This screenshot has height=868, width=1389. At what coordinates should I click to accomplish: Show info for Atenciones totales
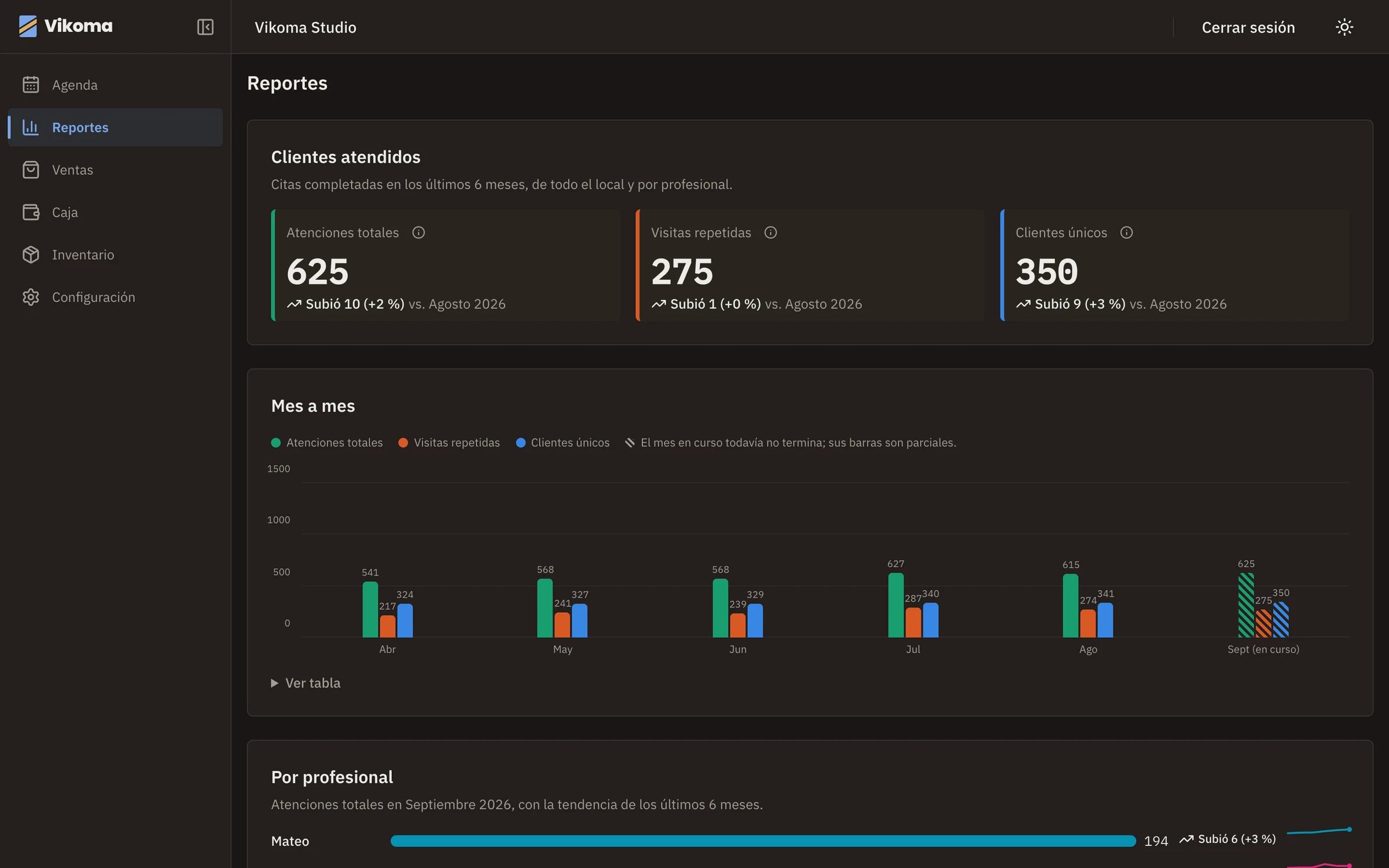coord(418,233)
